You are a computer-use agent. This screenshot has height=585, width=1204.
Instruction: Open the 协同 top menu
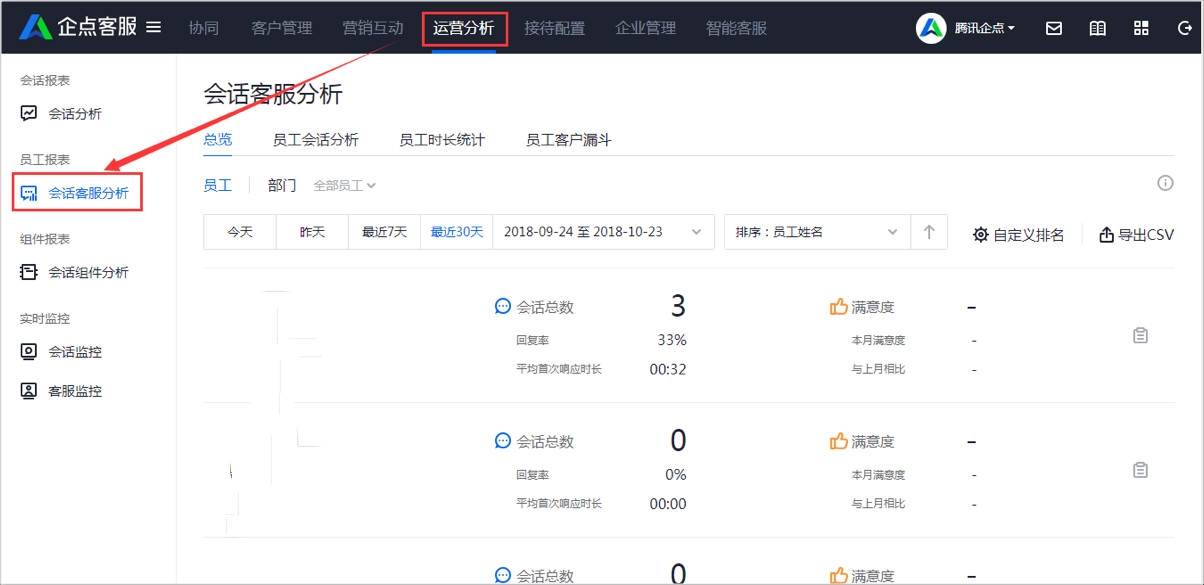[x=203, y=28]
